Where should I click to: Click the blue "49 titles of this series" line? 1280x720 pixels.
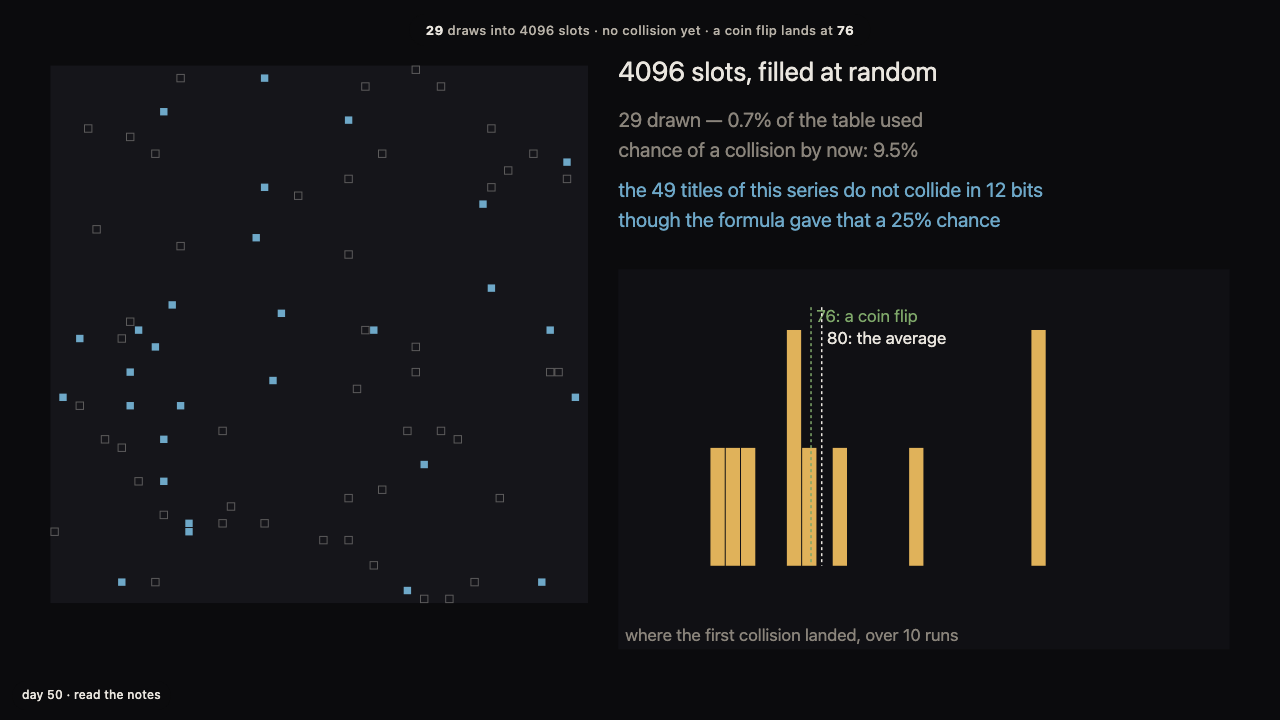[x=830, y=190]
